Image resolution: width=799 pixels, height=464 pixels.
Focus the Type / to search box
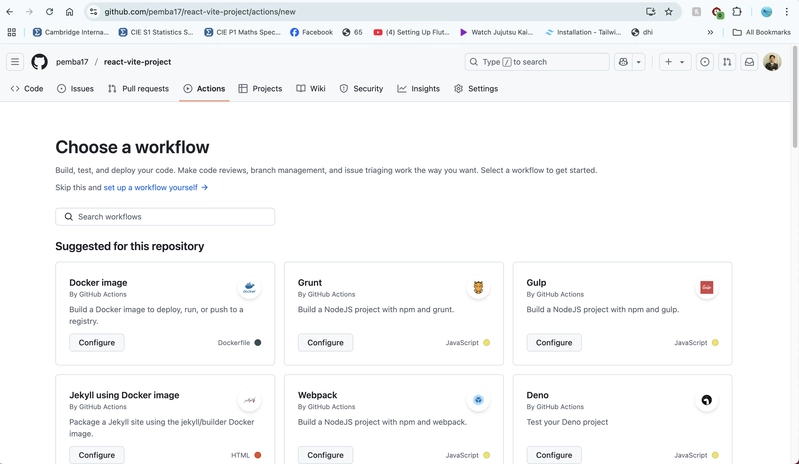click(x=537, y=62)
